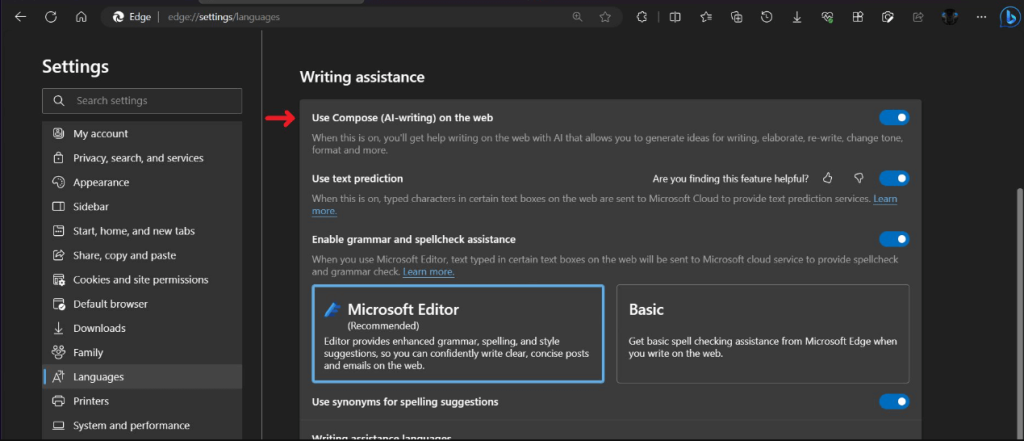Click the Search settings input field
Screen dimensions: 1024x441
142,101
